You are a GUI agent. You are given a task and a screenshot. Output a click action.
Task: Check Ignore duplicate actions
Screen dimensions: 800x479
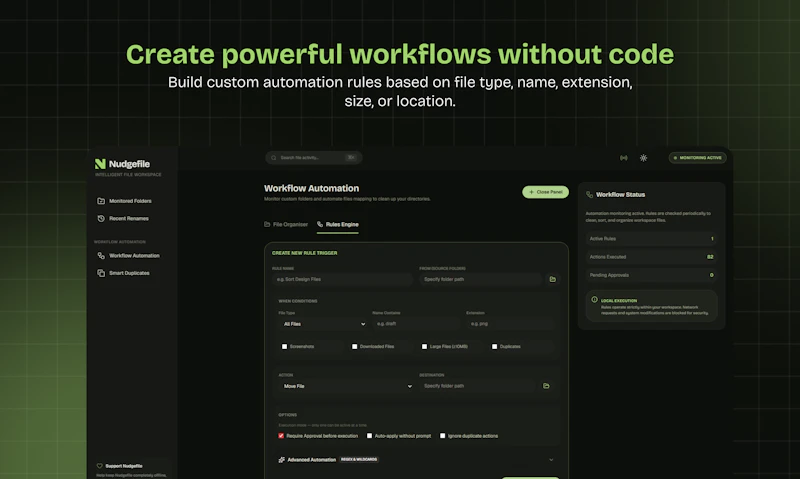[442, 436]
